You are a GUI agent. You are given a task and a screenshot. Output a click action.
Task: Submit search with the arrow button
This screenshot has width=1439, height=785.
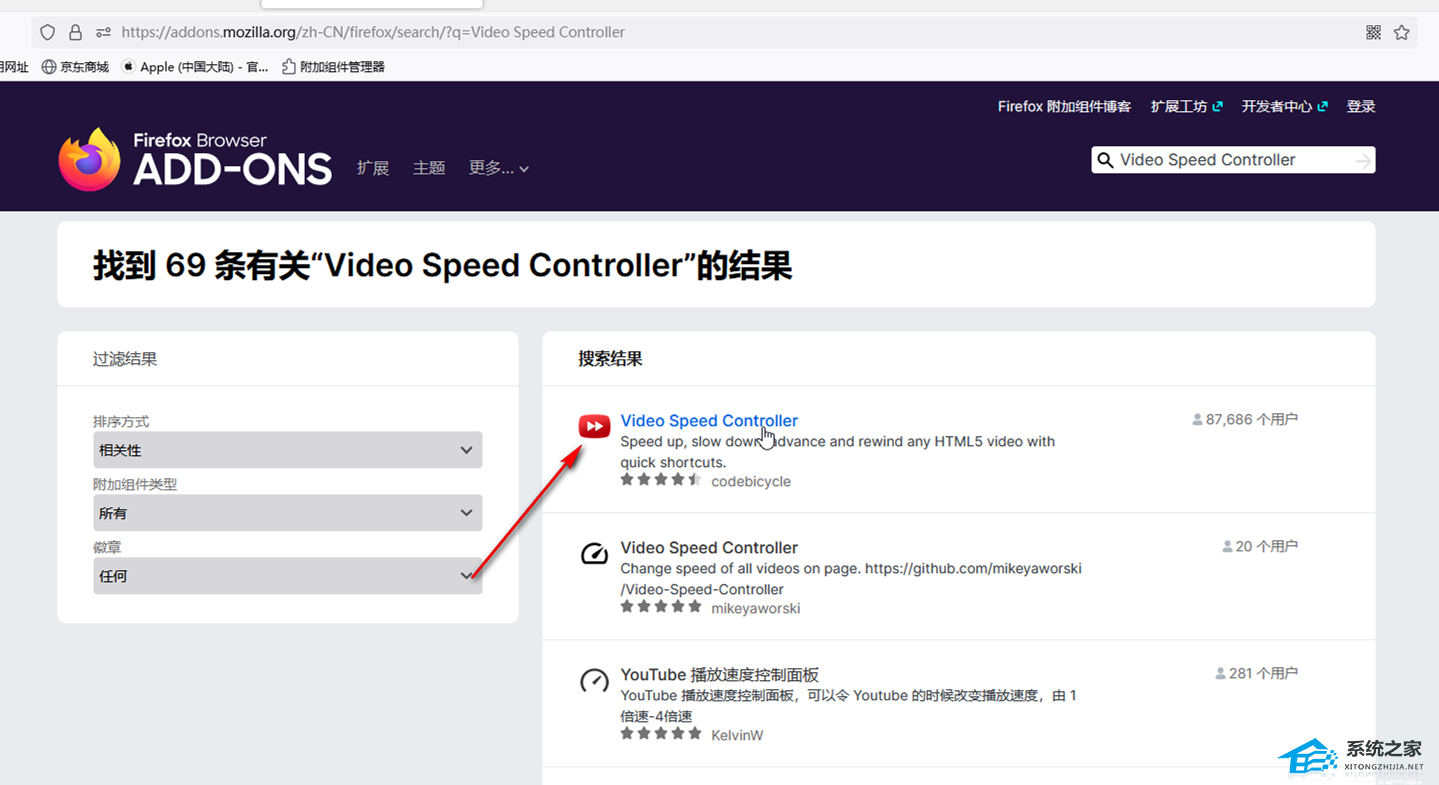(x=1363, y=160)
